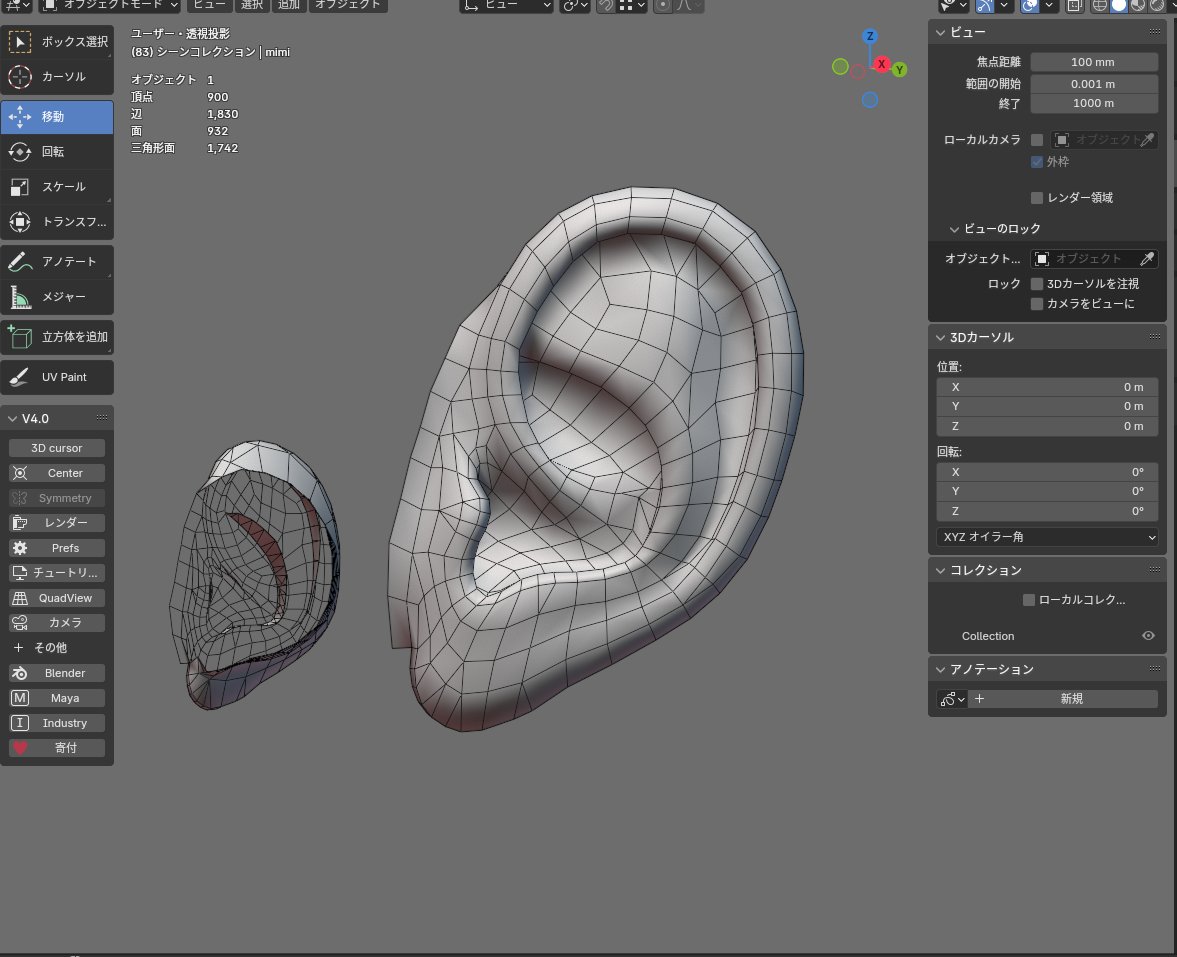Viewport: 1177px width, 957px height.
Task: Activate the Move (移動) tool
Action: coord(57,117)
